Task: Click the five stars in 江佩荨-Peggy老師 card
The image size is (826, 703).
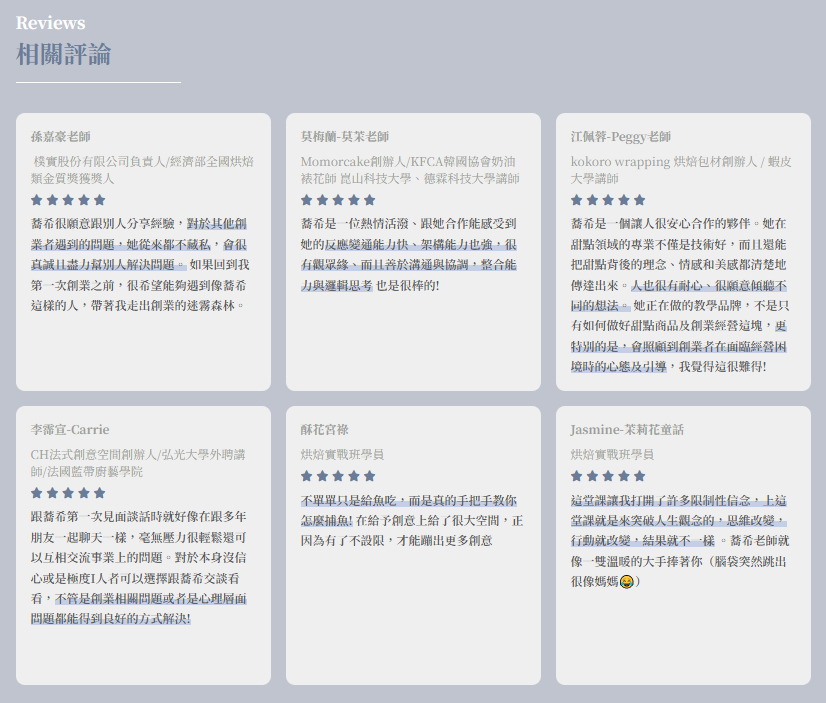Action: [x=608, y=200]
